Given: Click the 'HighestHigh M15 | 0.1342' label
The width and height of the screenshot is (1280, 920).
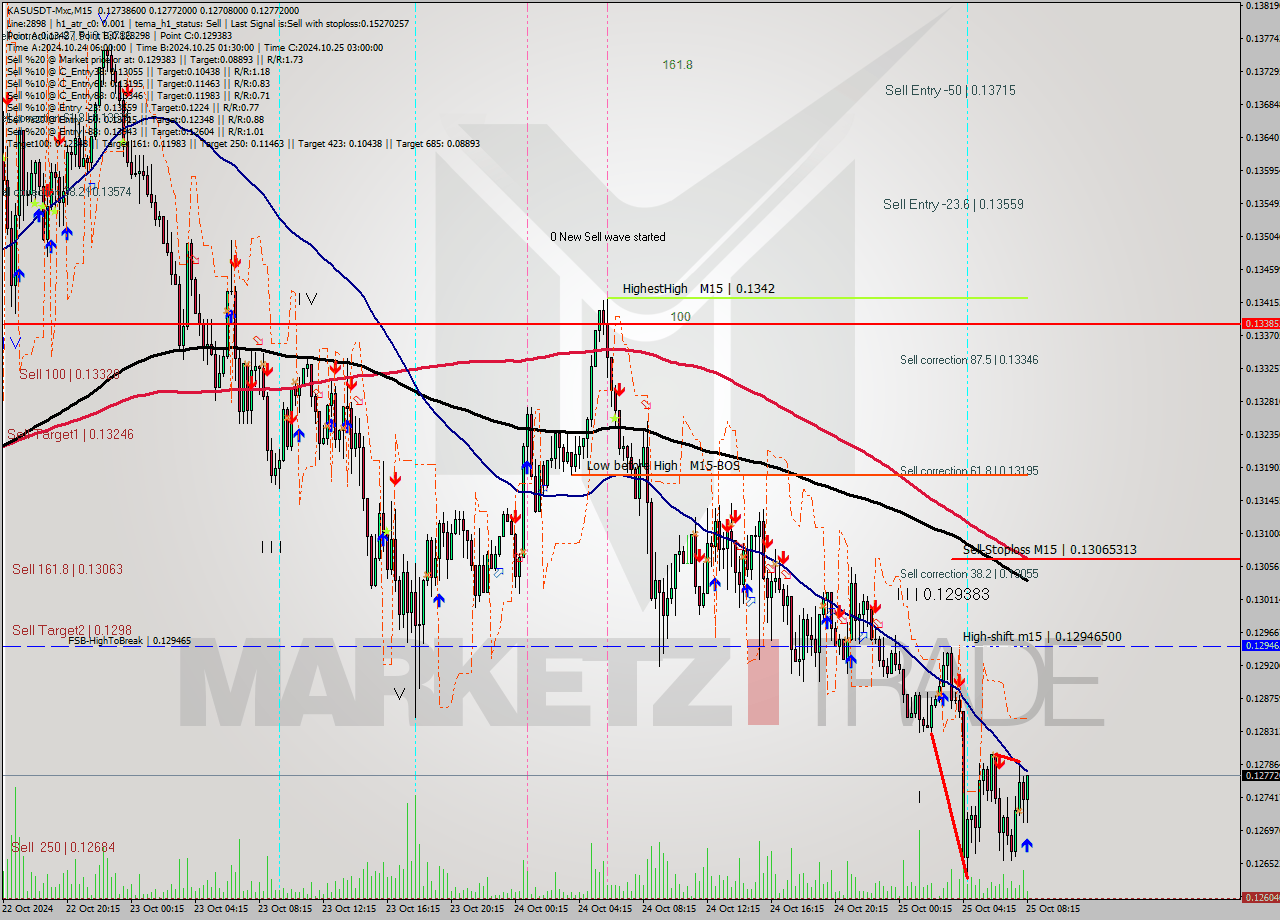Looking at the screenshot, I should (698, 288).
